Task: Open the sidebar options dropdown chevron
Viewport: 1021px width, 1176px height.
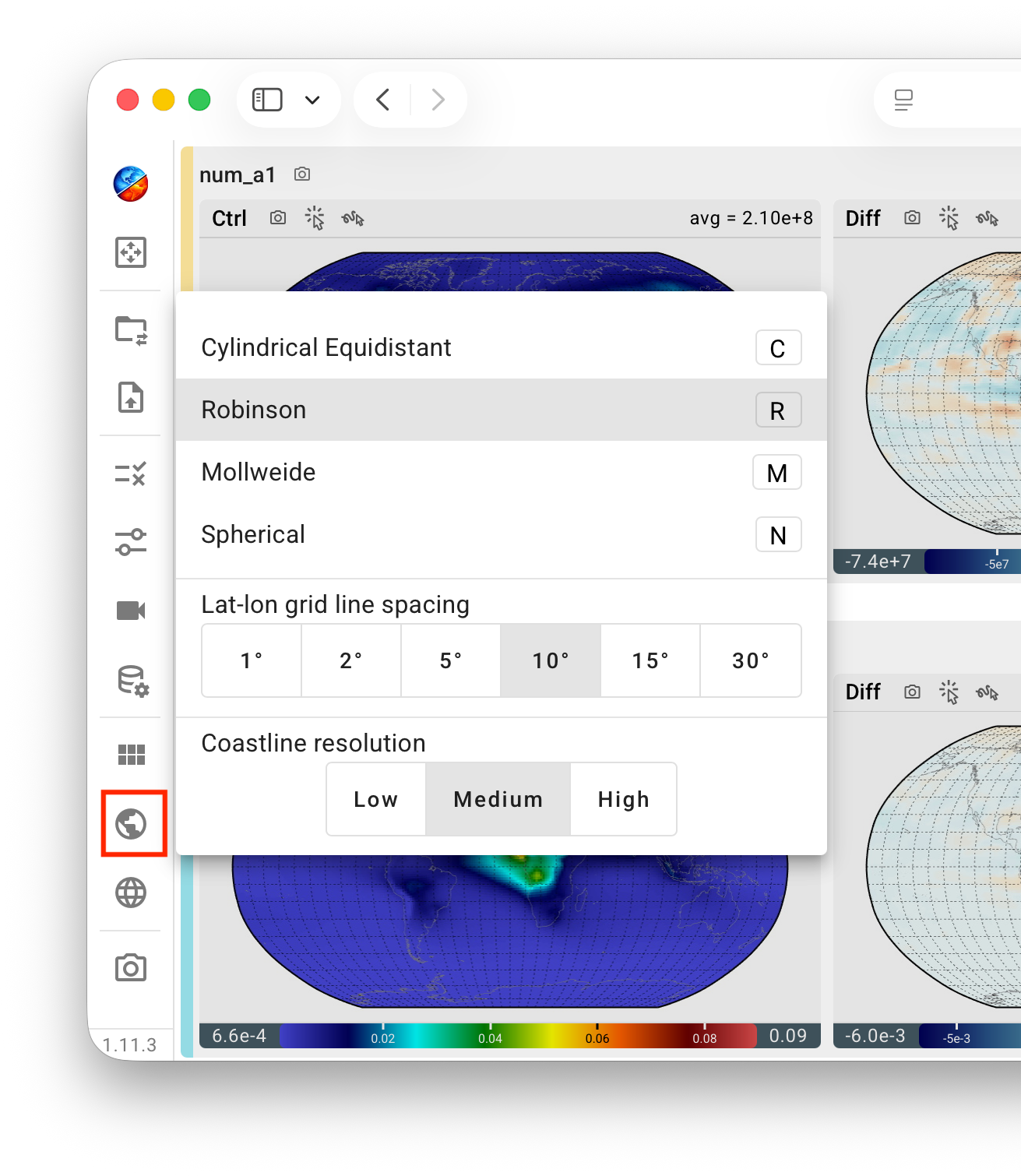Action: click(312, 100)
